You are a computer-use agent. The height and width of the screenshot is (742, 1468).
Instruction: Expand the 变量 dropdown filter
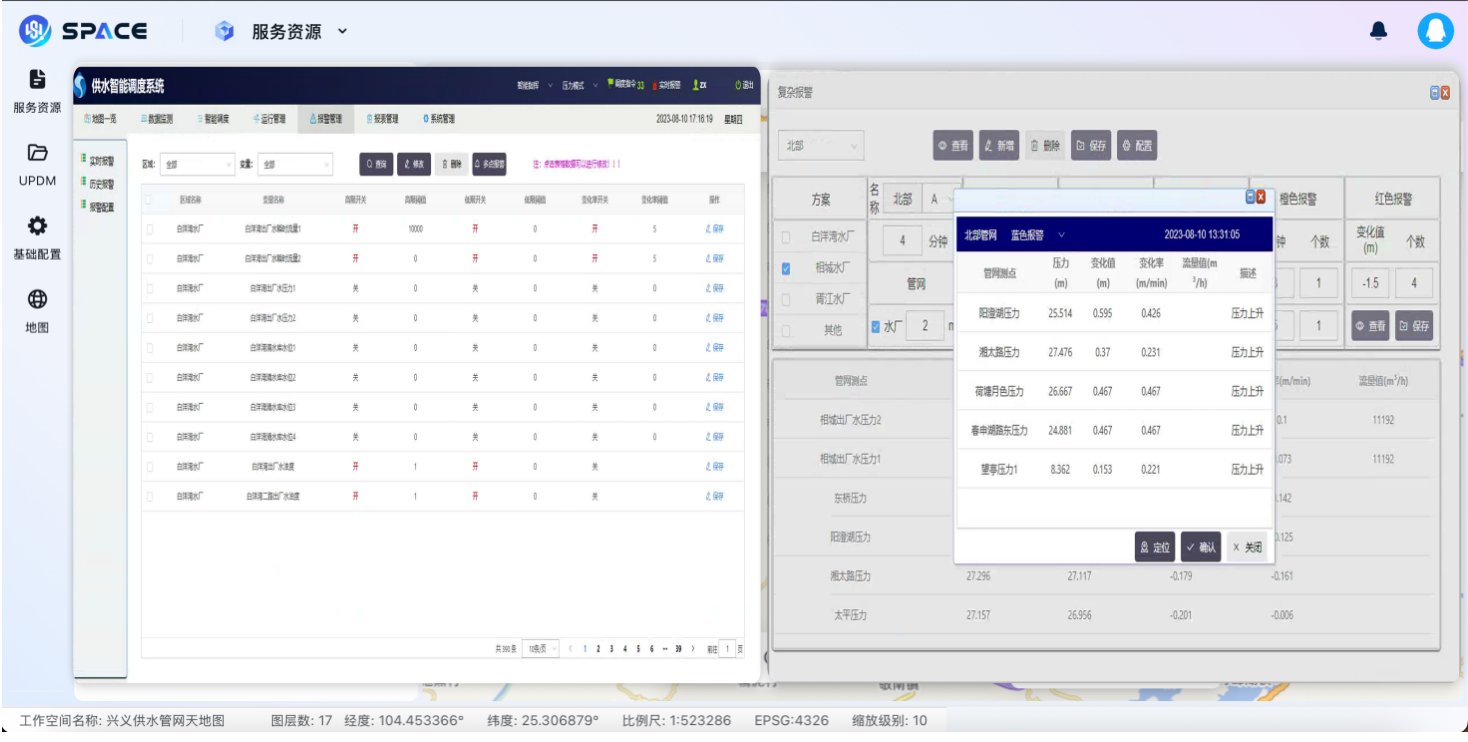(295, 164)
